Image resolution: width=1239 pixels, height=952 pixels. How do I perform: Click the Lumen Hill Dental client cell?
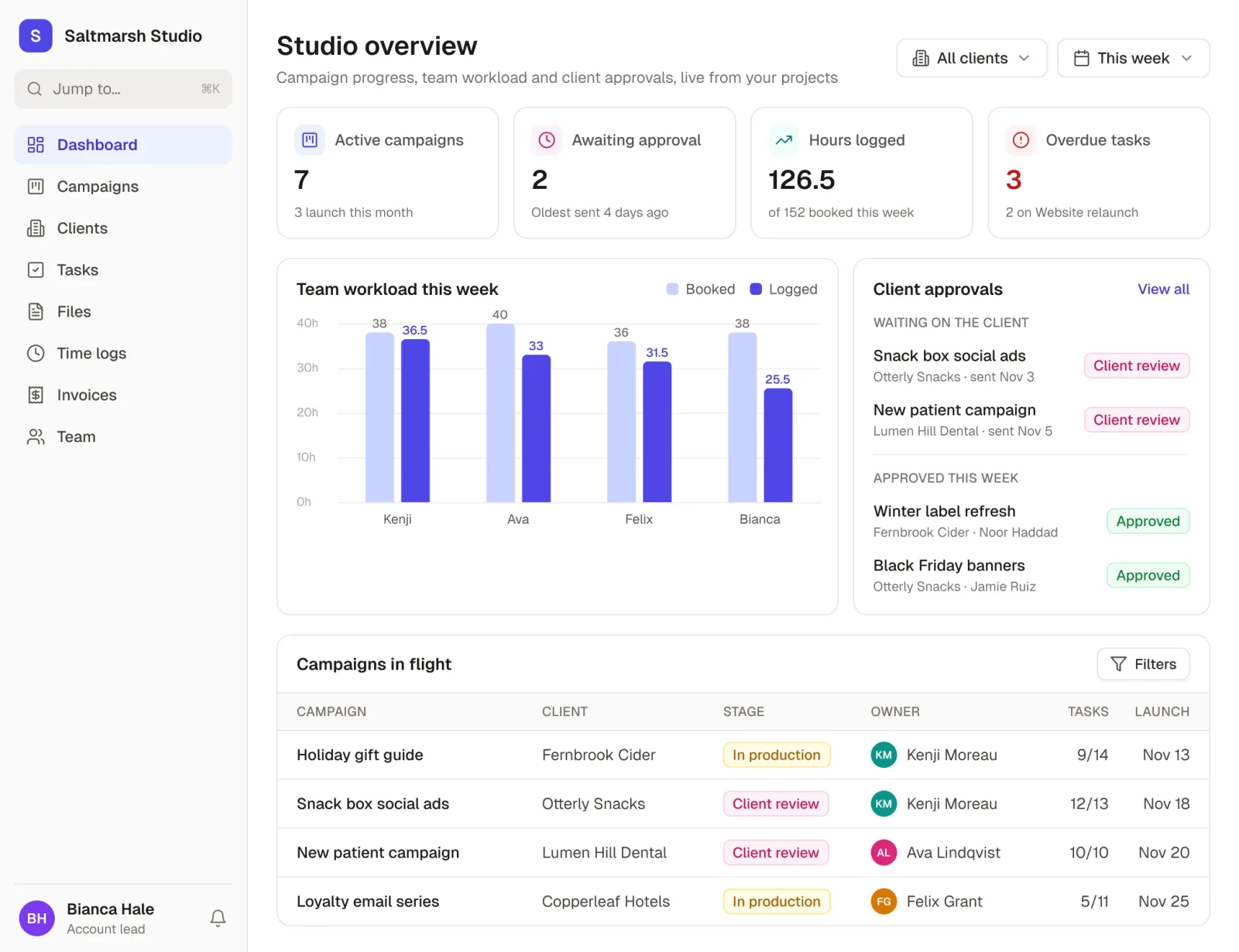pyautogui.click(x=604, y=852)
